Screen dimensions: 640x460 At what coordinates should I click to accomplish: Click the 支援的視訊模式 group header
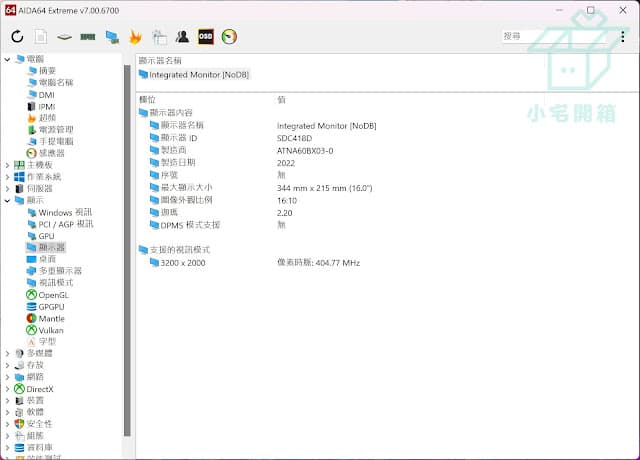174,250
